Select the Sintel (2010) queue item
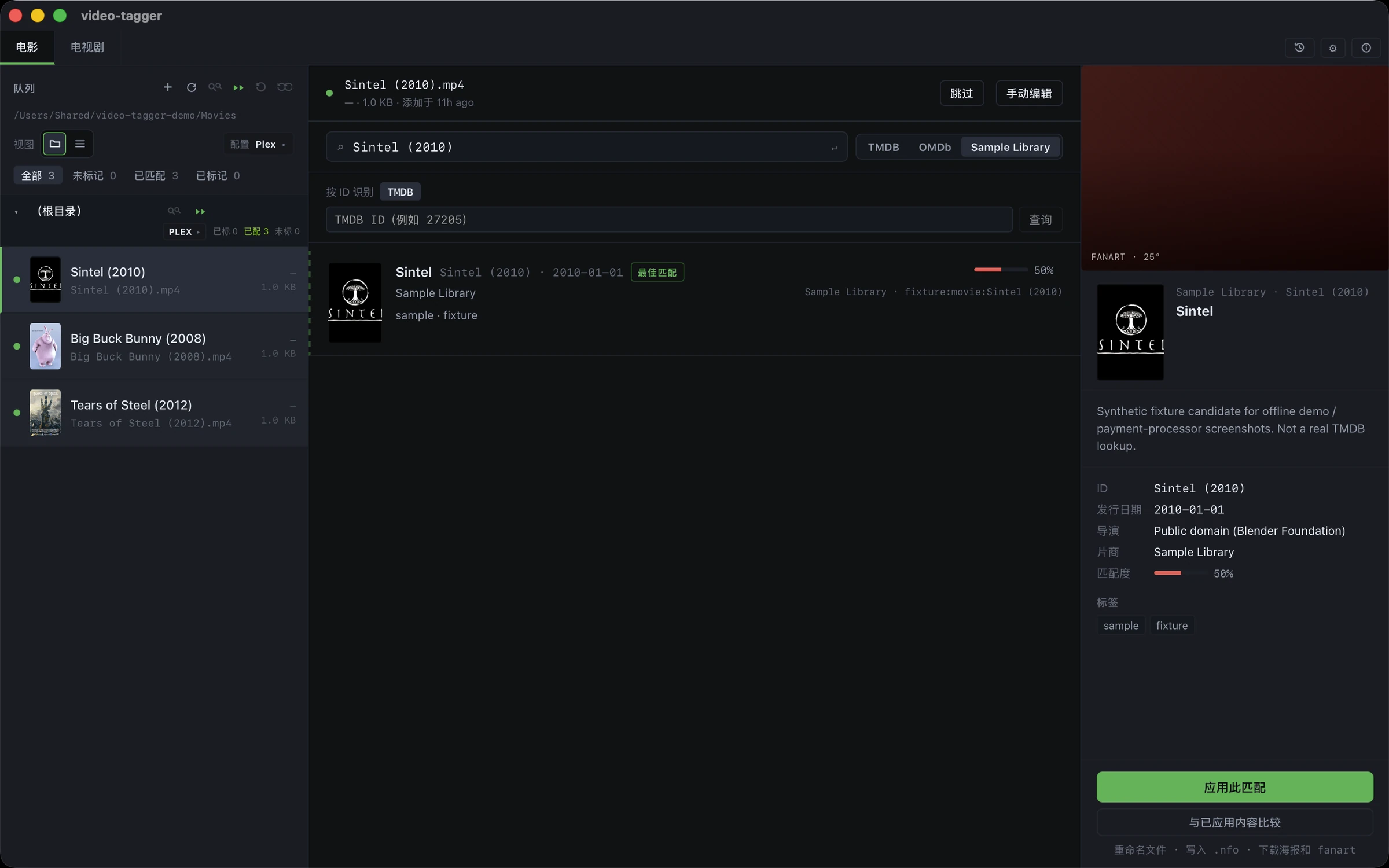This screenshot has height=868, width=1389. click(x=155, y=279)
